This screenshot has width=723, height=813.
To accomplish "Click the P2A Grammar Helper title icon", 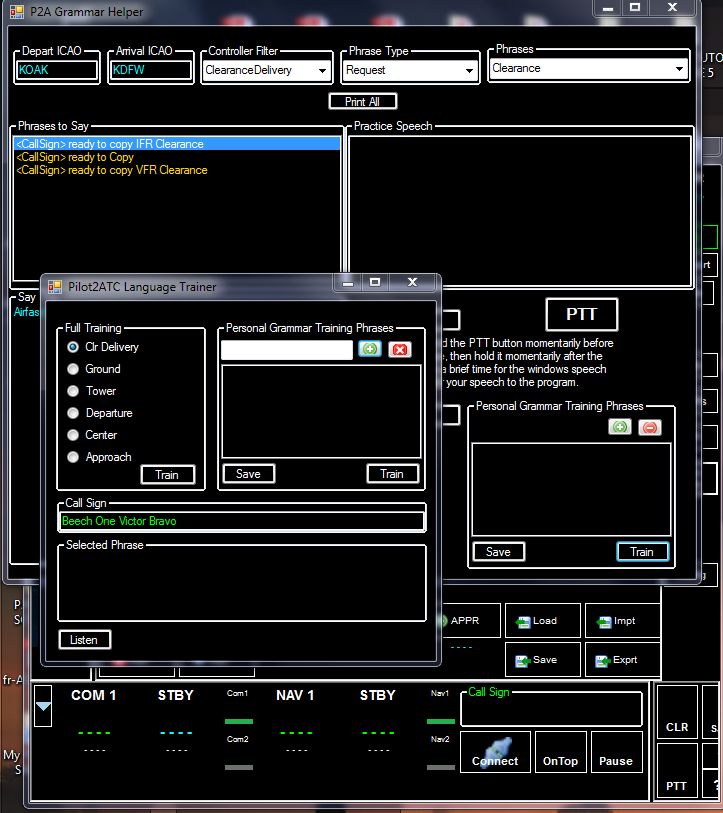I will pos(17,12).
